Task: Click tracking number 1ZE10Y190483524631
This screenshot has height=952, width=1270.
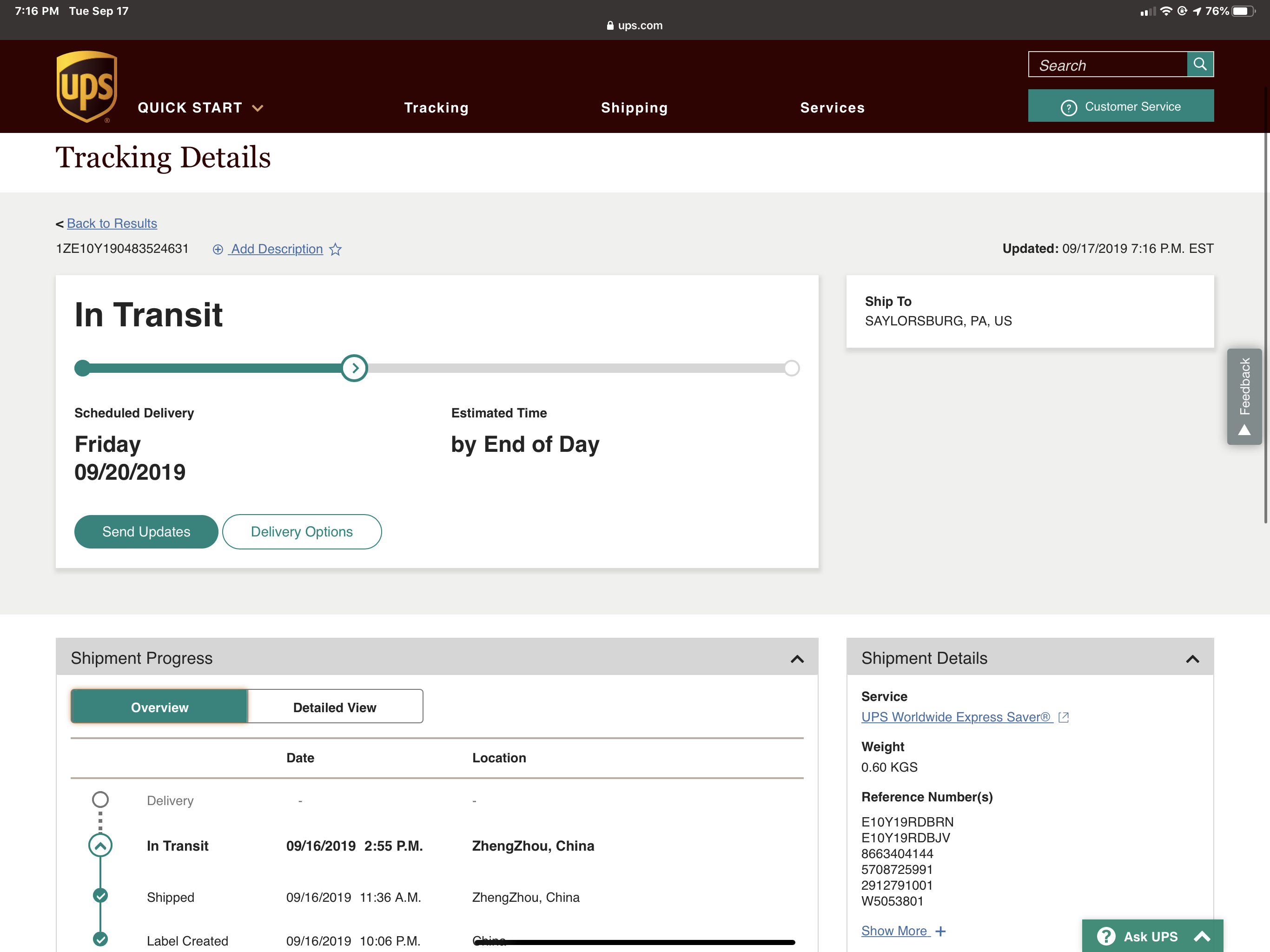Action: [x=122, y=249]
